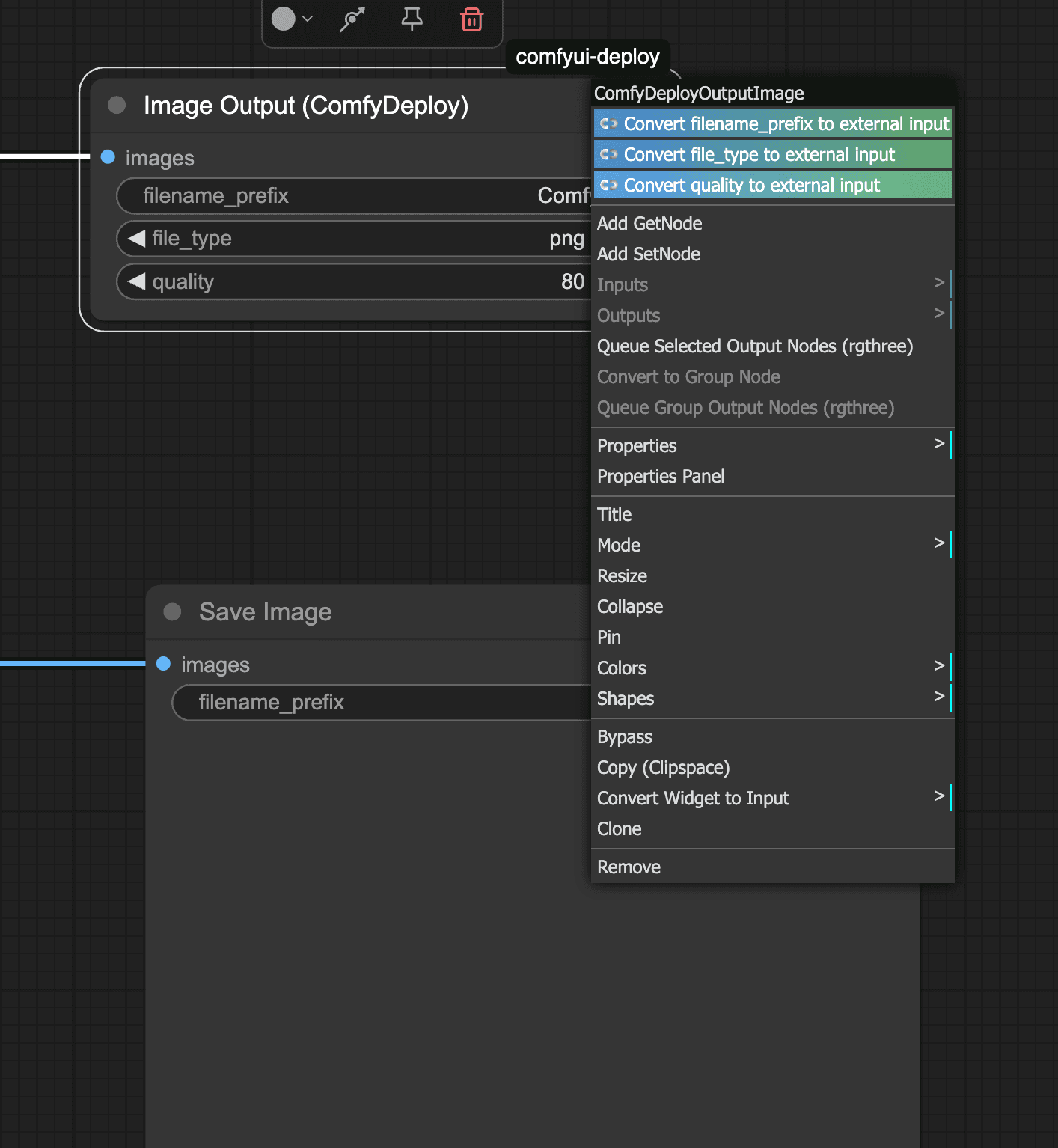Toggle collapse dot on Save Image node
Image resolution: width=1058 pixels, height=1148 pixels.
173,612
